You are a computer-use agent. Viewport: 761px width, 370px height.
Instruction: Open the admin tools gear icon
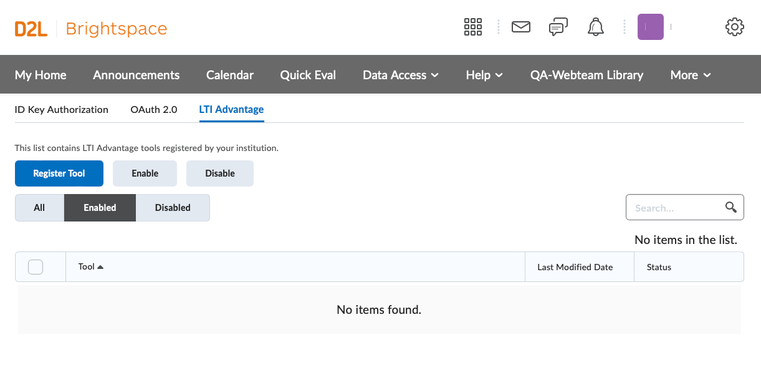point(734,27)
